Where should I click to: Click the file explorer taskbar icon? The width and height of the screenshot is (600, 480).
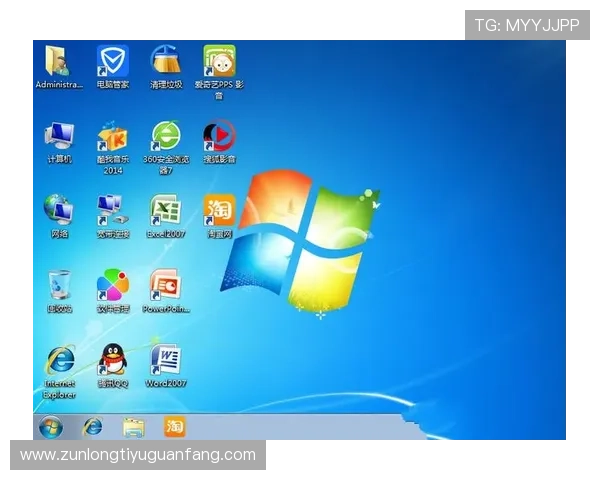click(x=133, y=427)
